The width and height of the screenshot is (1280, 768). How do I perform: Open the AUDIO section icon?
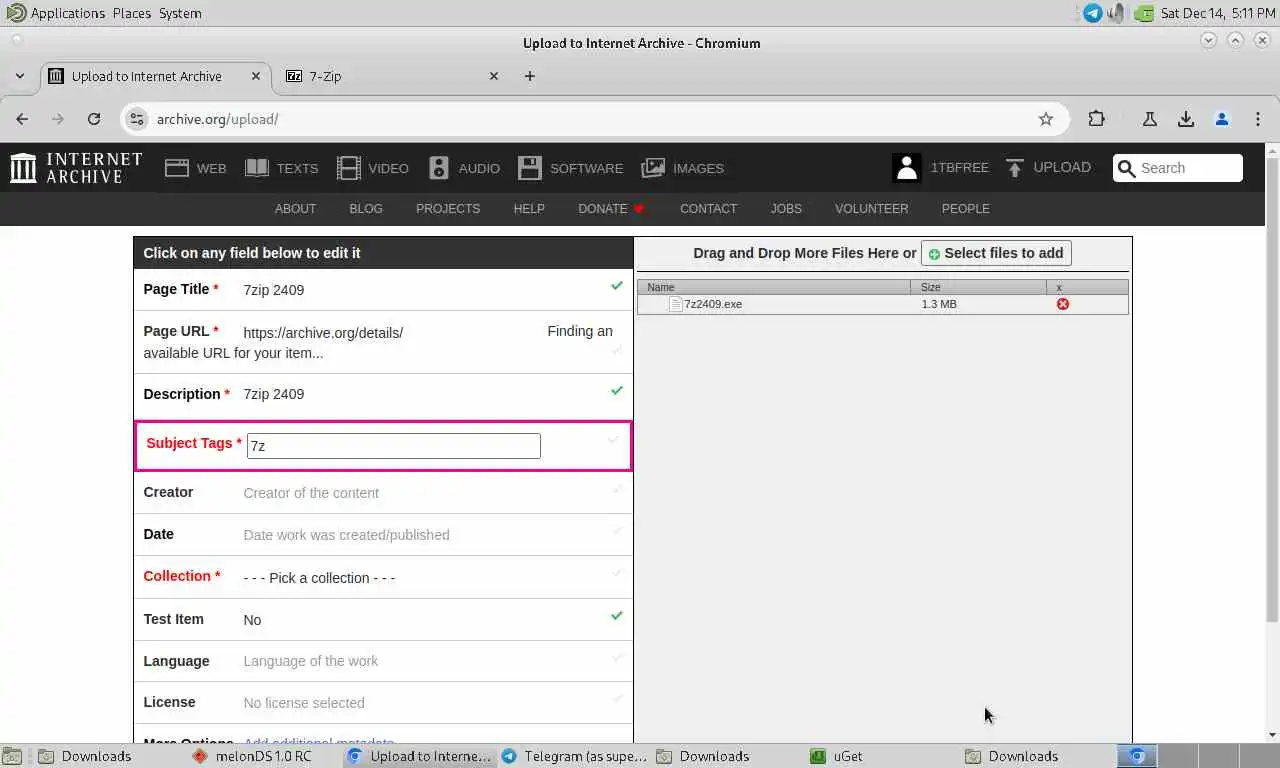pos(439,168)
